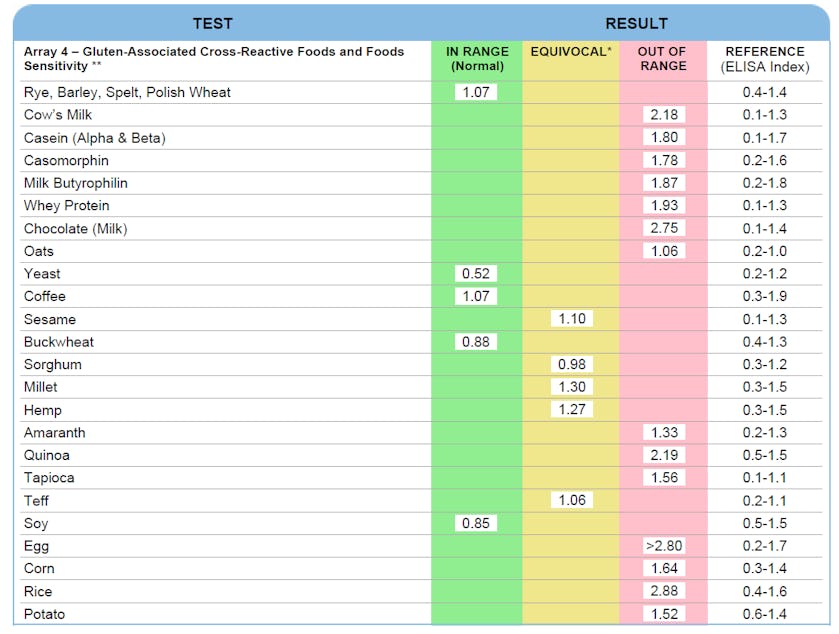Select the OUT OF RANGE header
Image resolution: width=839 pixels, height=634 pixels.
pos(662,59)
